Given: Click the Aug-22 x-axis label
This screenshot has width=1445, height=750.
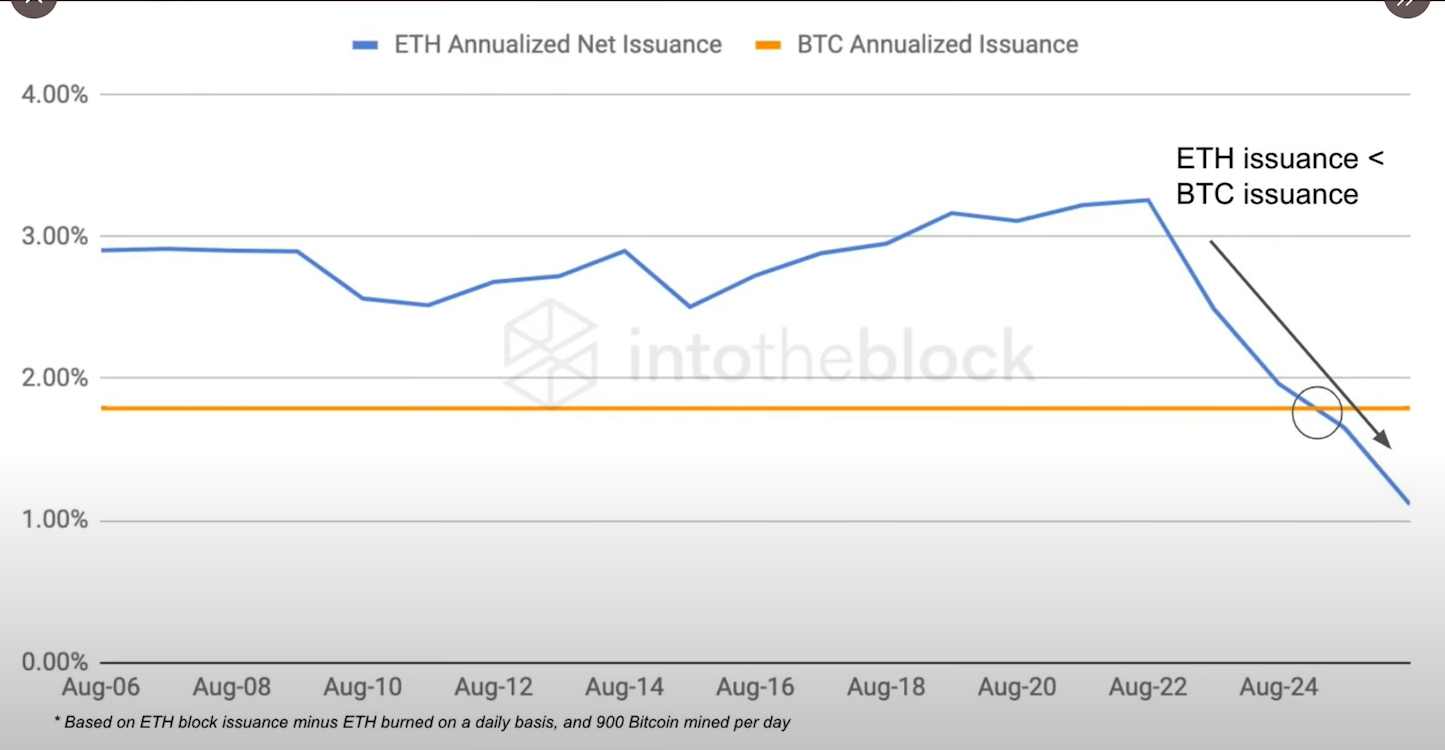Looking at the screenshot, I should tap(1148, 688).
